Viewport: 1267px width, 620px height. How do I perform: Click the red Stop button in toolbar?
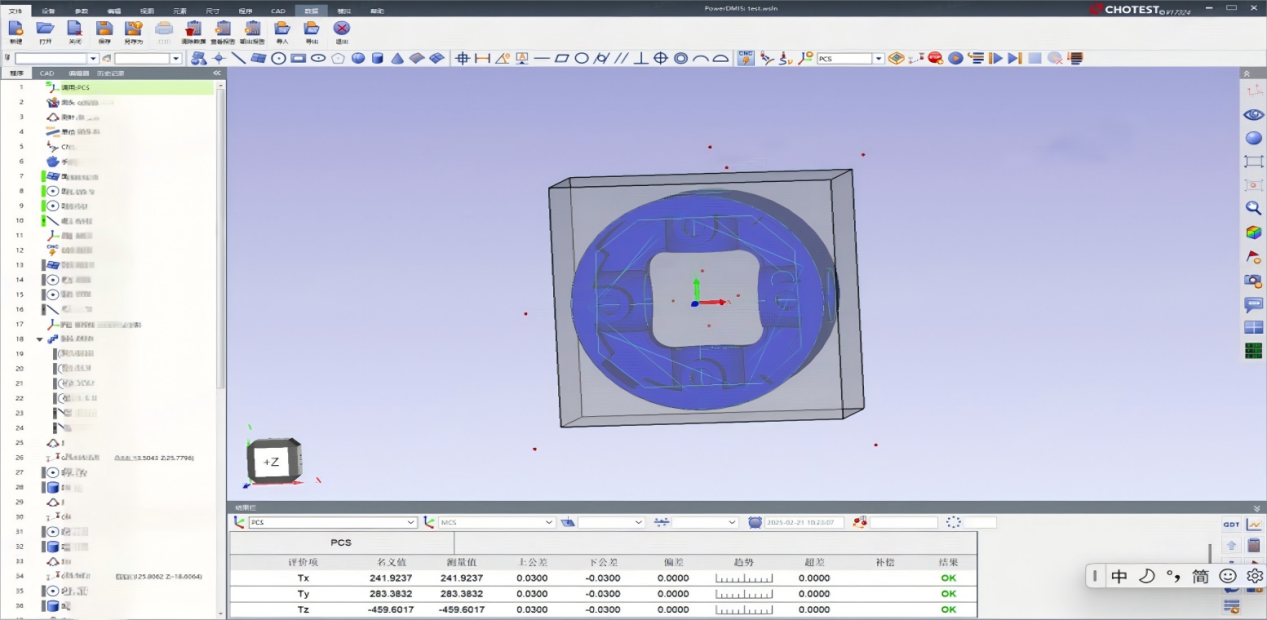click(x=935, y=58)
